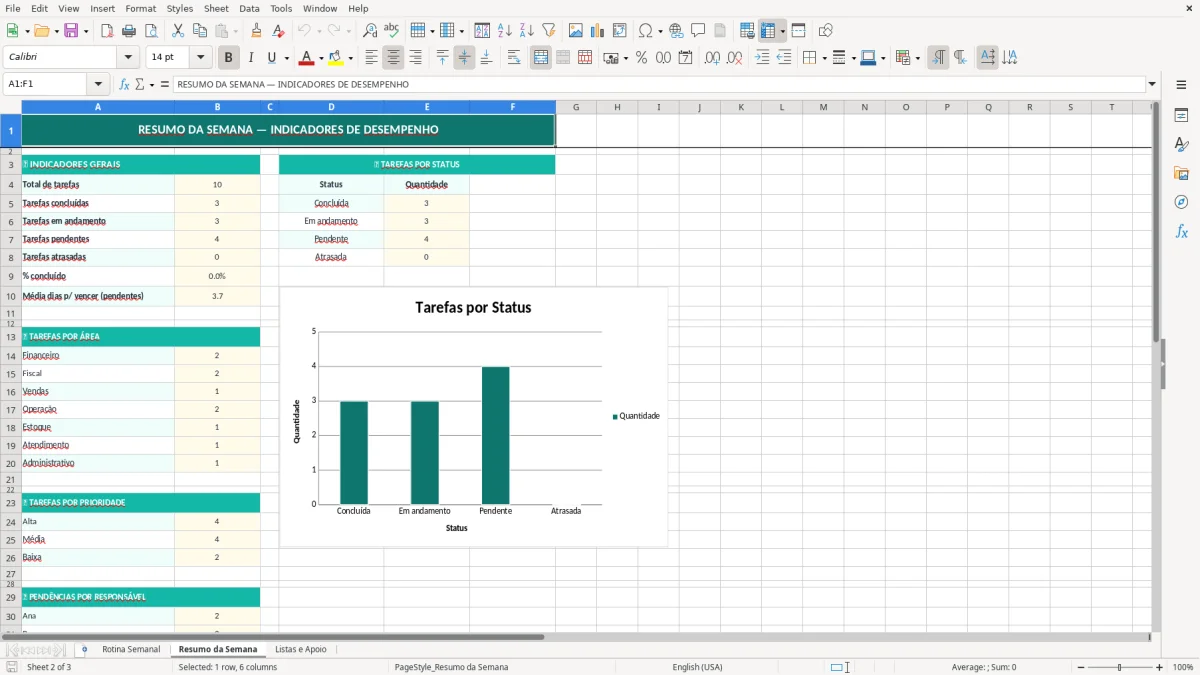Screen dimensions: 1200x675
Task: Click the Sort dialog icon
Action: 482,31
